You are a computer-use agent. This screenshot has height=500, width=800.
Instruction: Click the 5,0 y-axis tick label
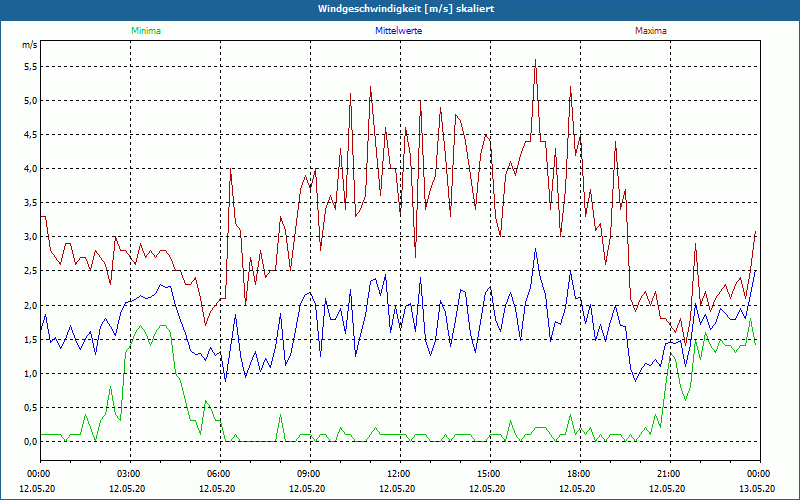click(x=30, y=101)
